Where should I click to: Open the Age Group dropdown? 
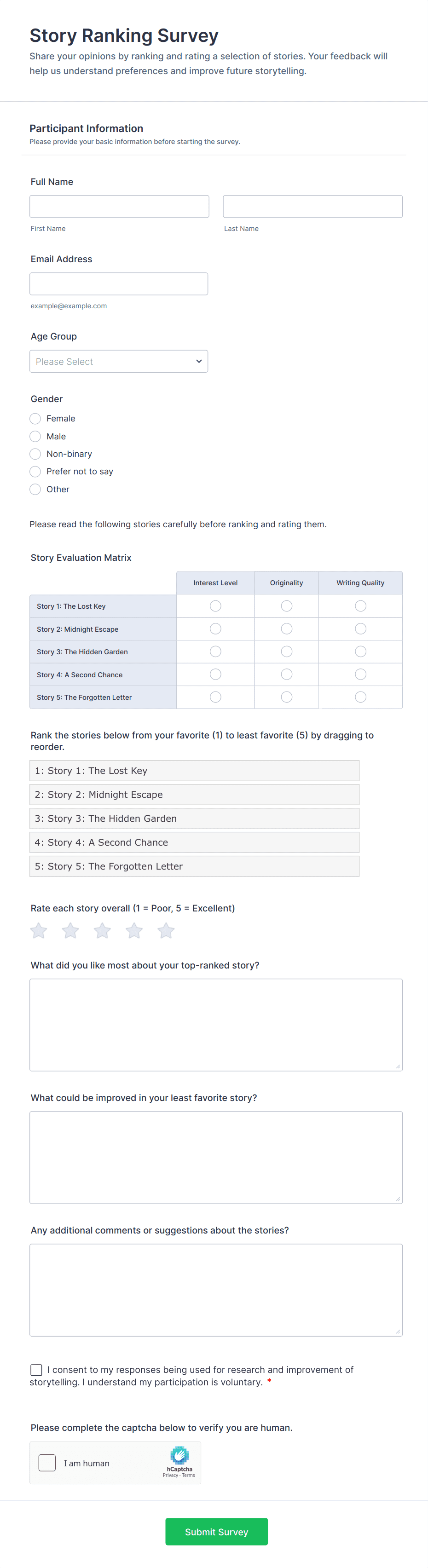(119, 362)
